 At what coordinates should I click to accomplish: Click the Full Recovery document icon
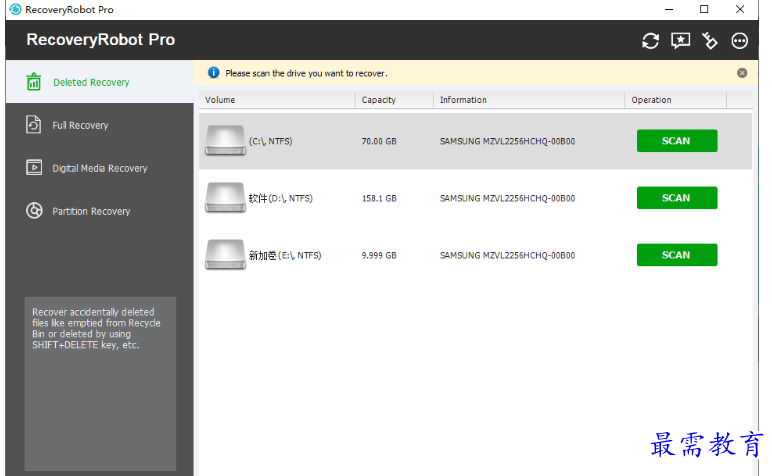(x=33, y=125)
